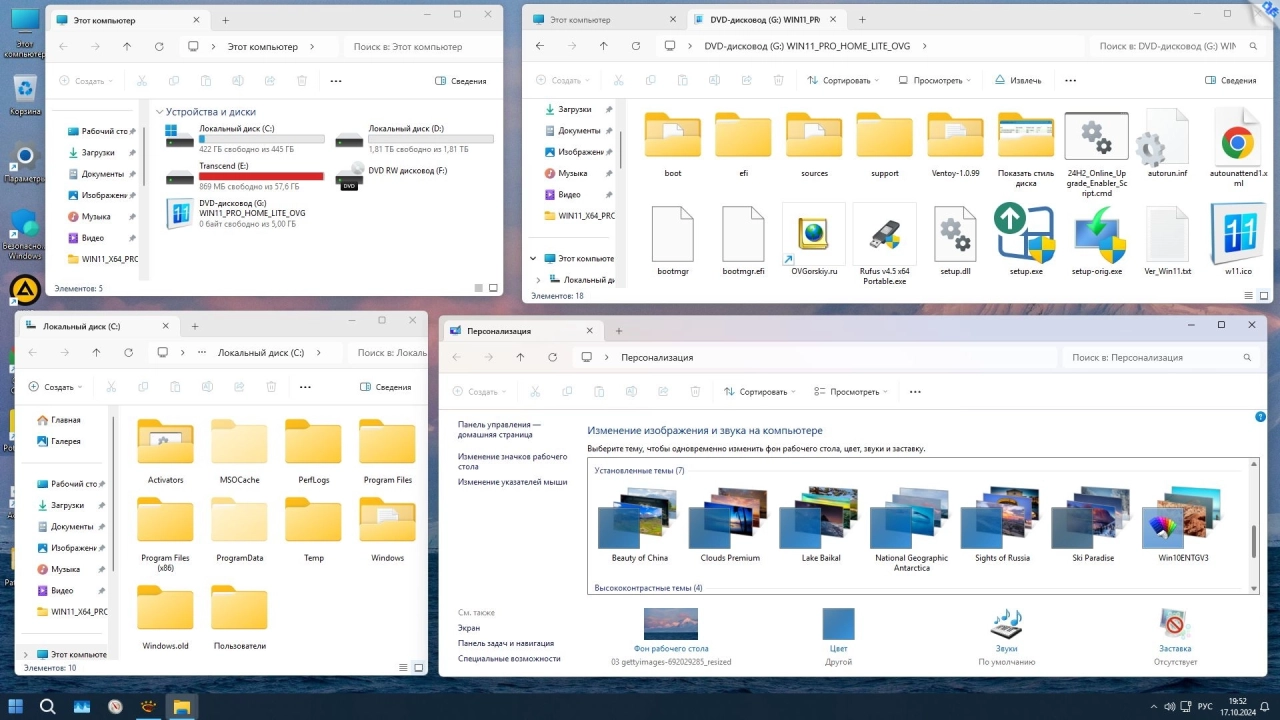The width and height of the screenshot is (1280, 720).
Task: Open the Звуки sound settings icon
Action: point(1006,624)
